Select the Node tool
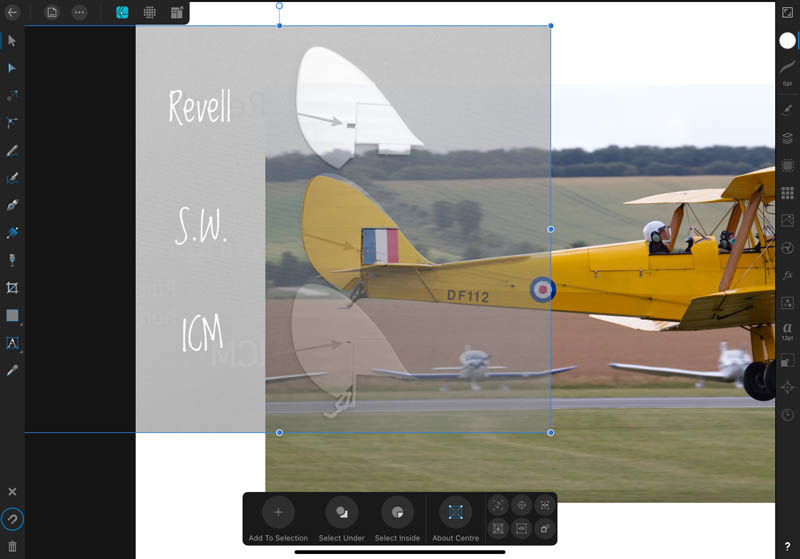Viewport: 800px width, 559px height. click(12, 68)
